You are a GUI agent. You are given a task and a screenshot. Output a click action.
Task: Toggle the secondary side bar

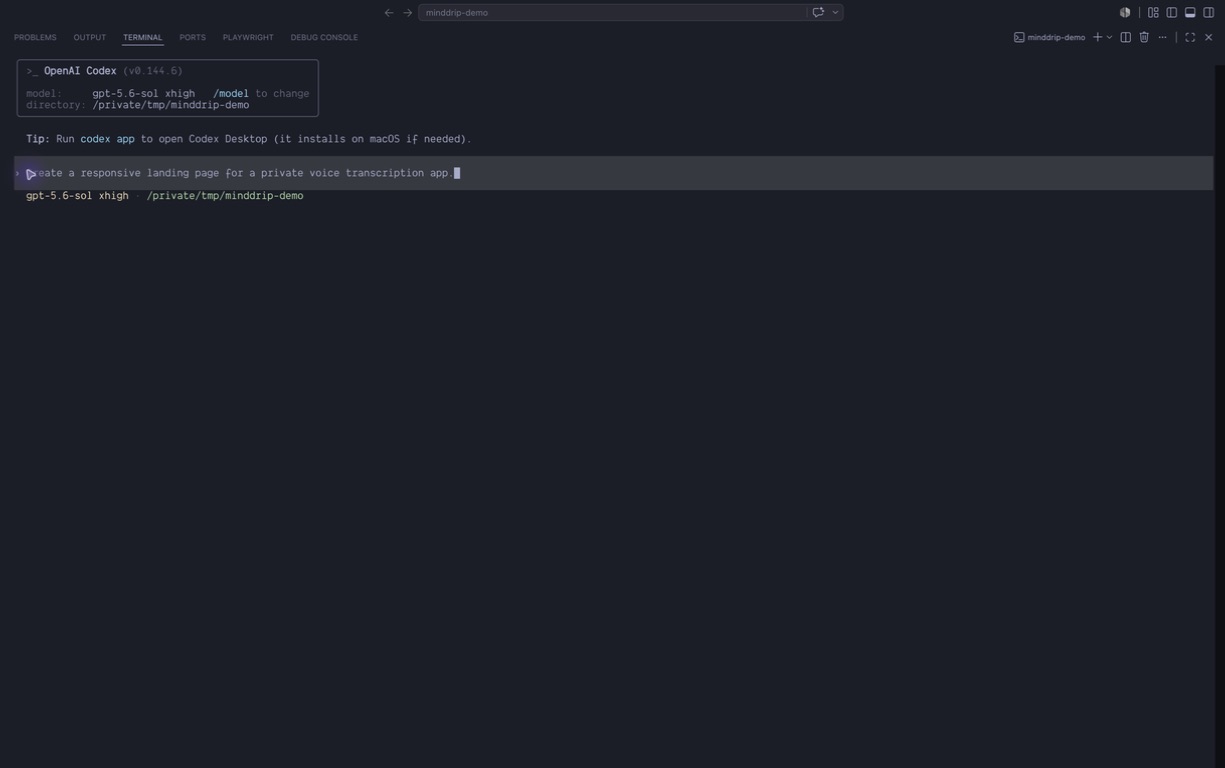1209,13
